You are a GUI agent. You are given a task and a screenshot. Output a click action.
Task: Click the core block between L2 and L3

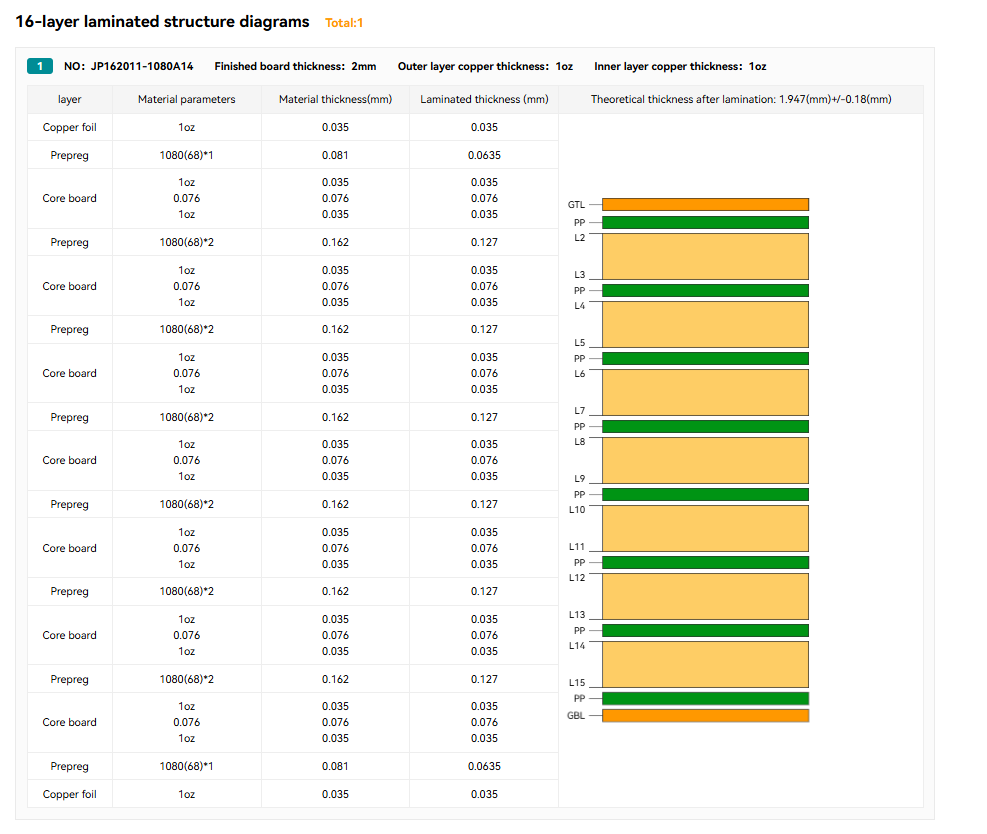(x=705, y=256)
